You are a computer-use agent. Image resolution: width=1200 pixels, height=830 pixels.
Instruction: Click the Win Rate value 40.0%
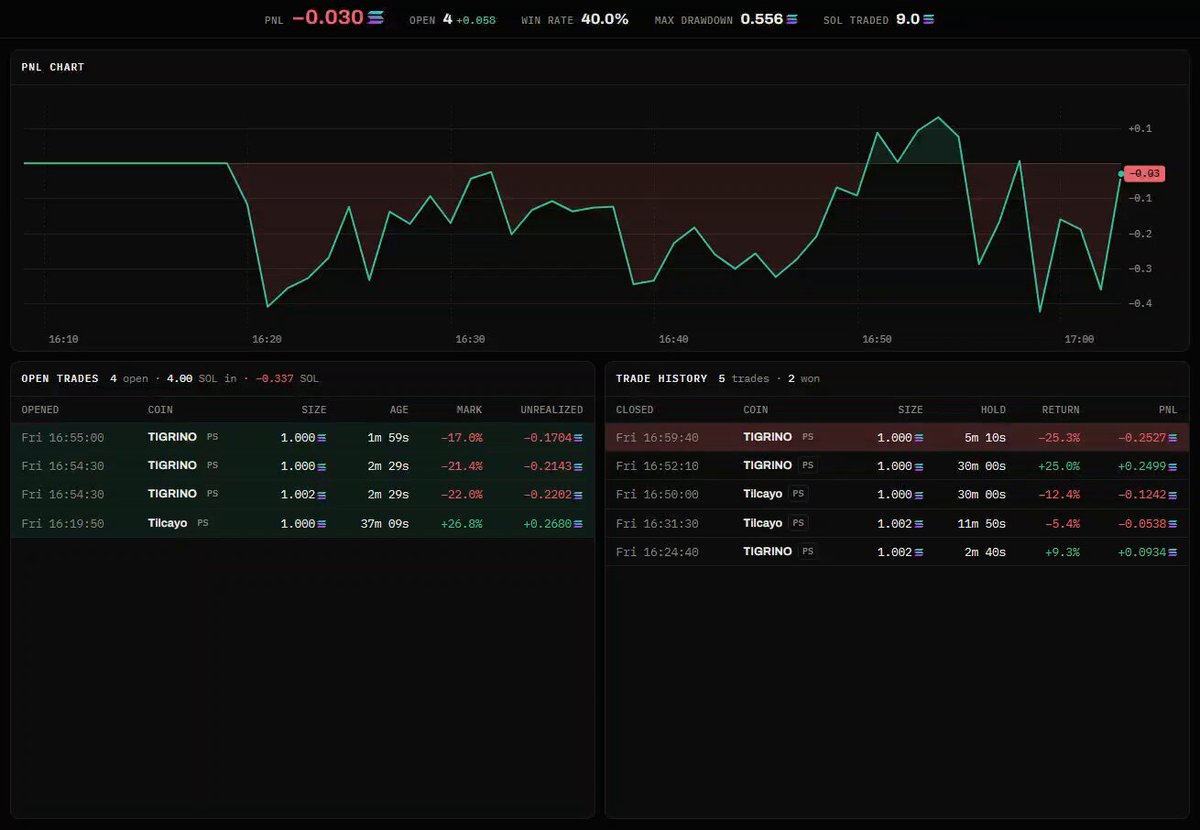point(605,18)
